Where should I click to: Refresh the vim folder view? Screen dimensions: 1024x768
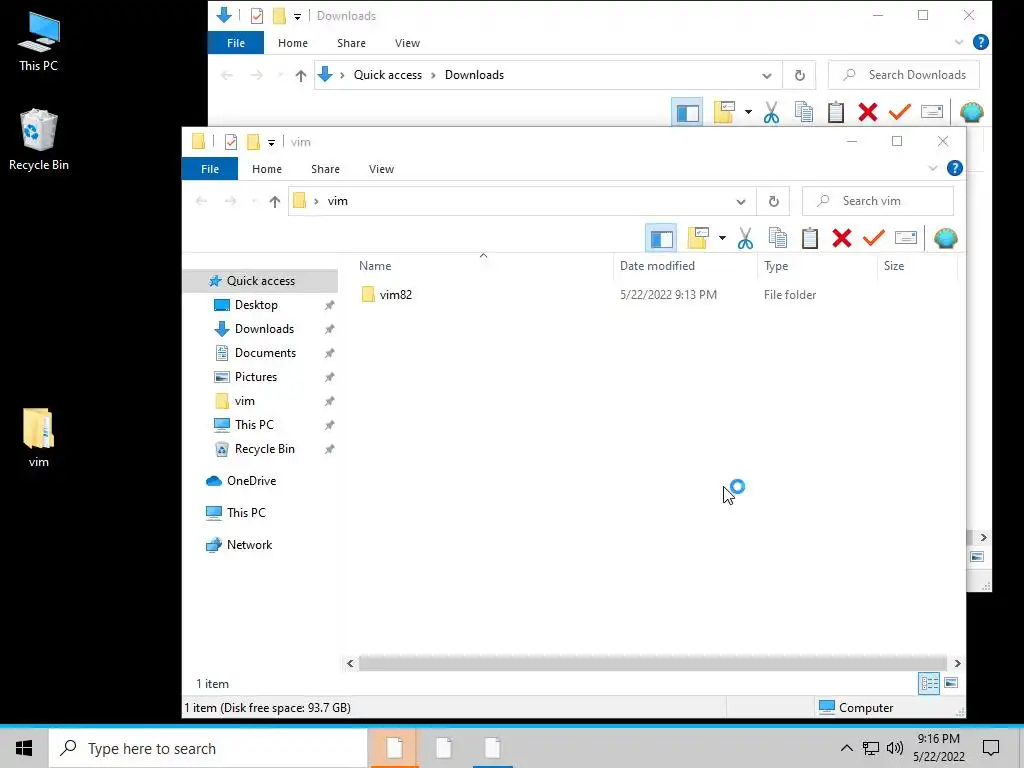(x=773, y=201)
